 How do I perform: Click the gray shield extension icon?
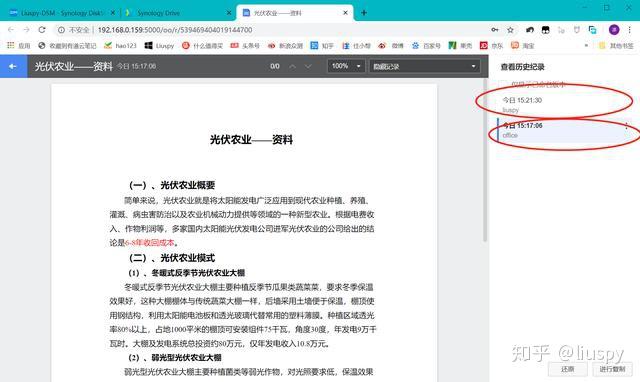577,30
